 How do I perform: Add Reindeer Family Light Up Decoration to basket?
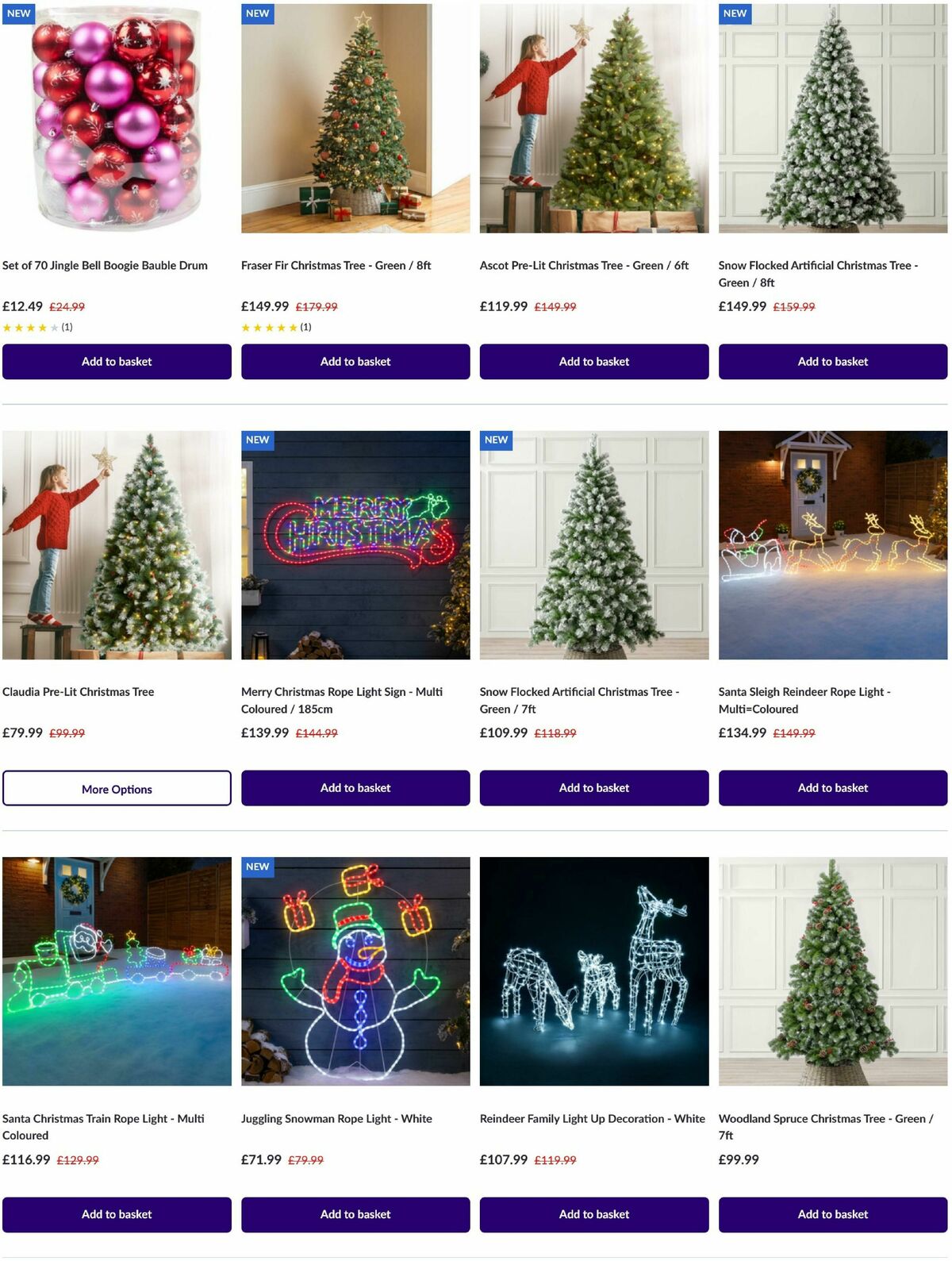click(594, 1214)
